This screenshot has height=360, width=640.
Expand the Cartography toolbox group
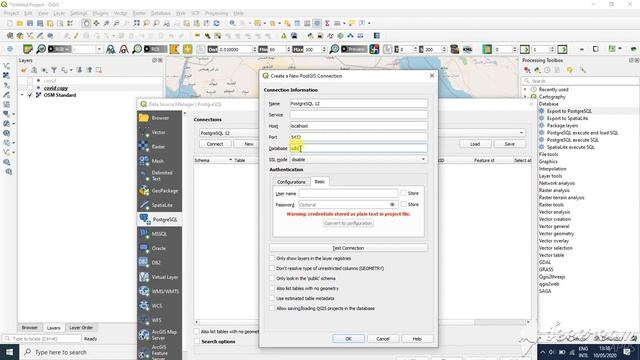[x=525, y=97]
